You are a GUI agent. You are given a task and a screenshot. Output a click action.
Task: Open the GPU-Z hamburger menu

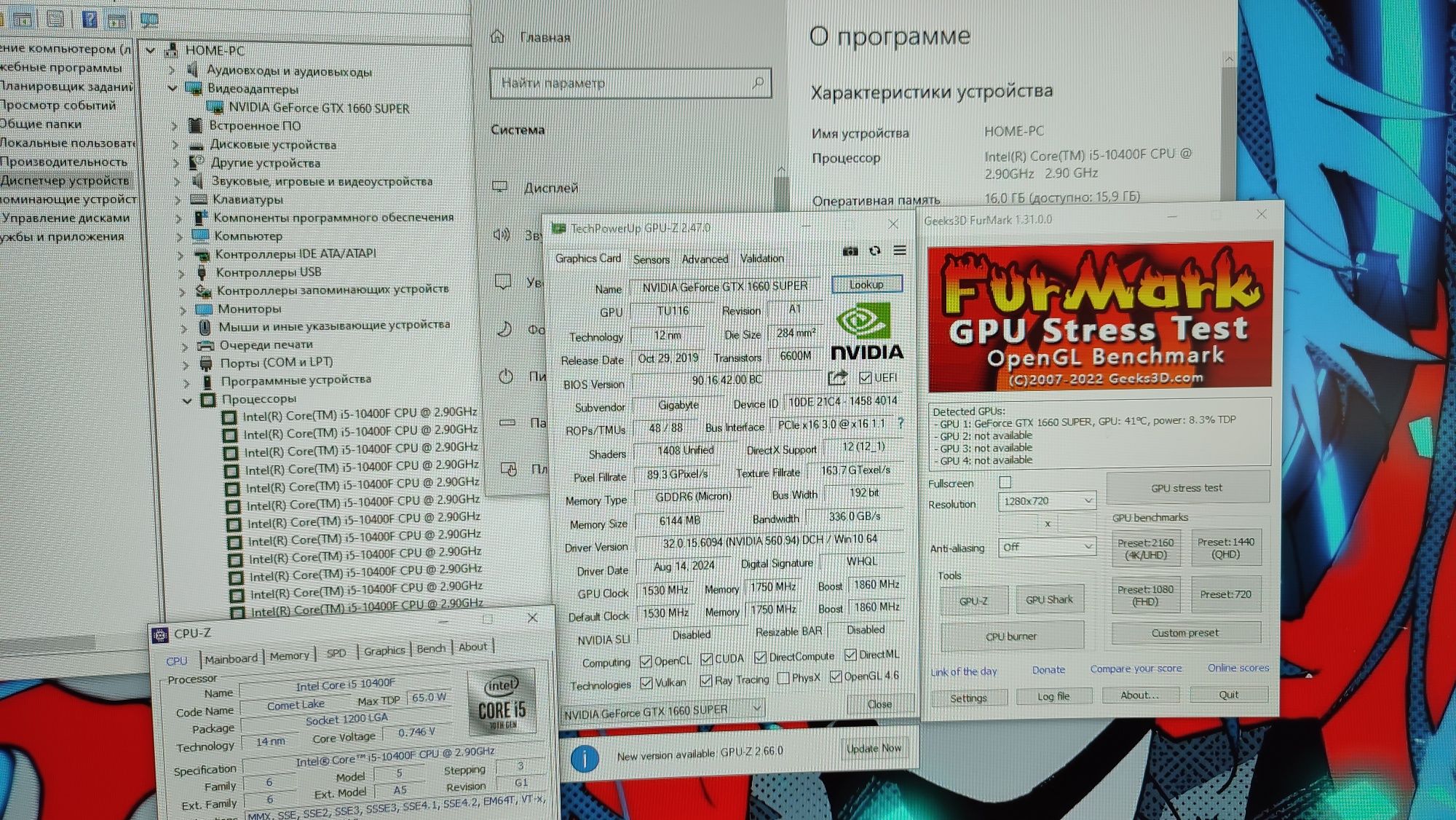coord(900,251)
